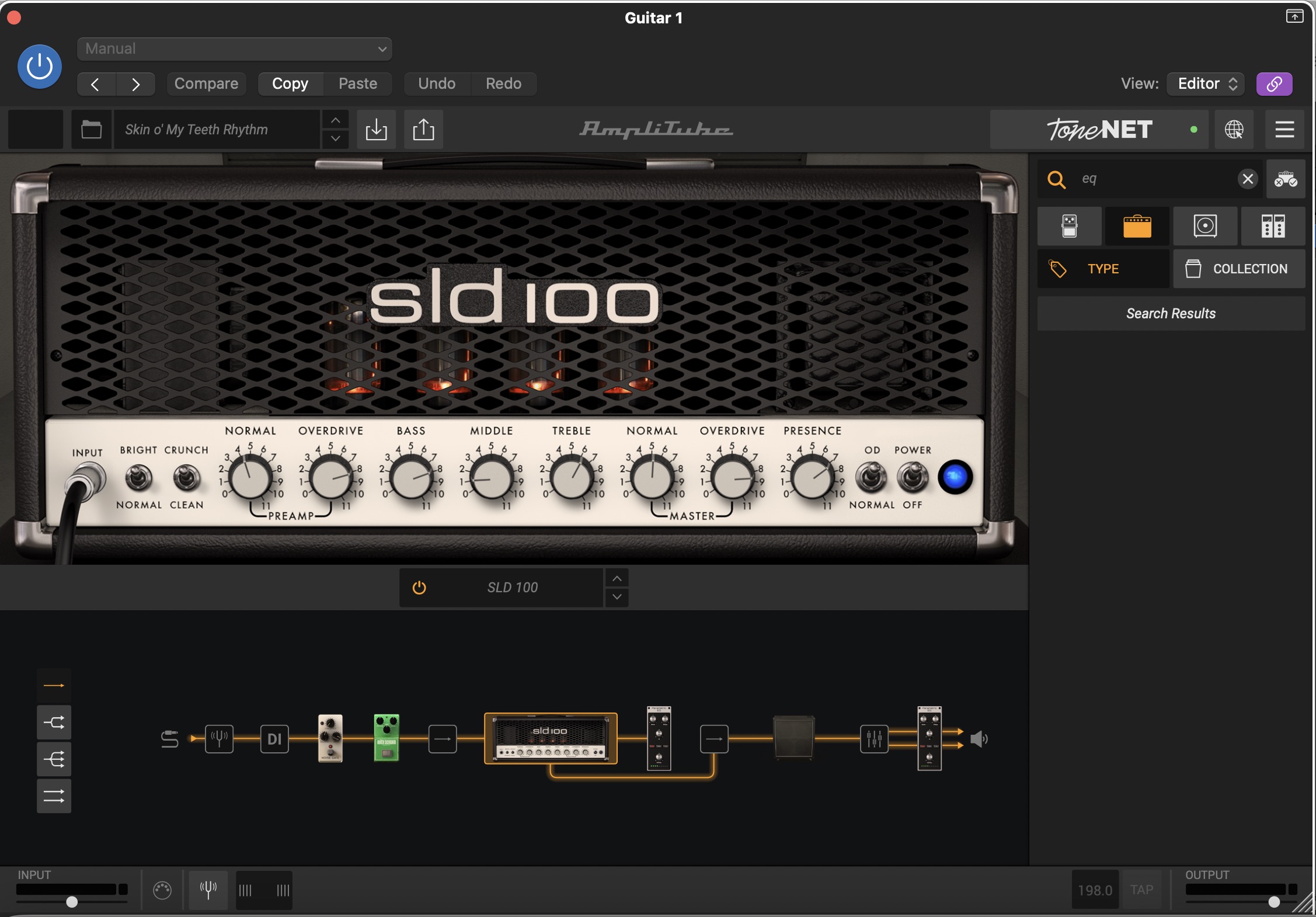
Task: Click the purple link icon
Action: click(x=1274, y=84)
